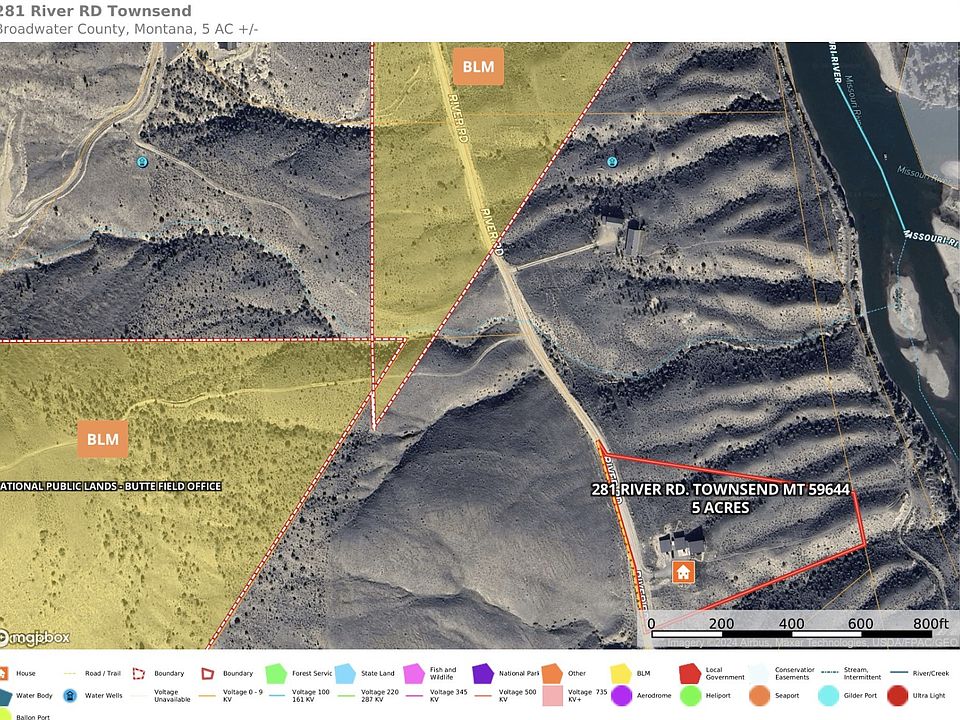The image size is (960, 720).
Task: Click the Water Wells legend icon
Action: pos(72,697)
